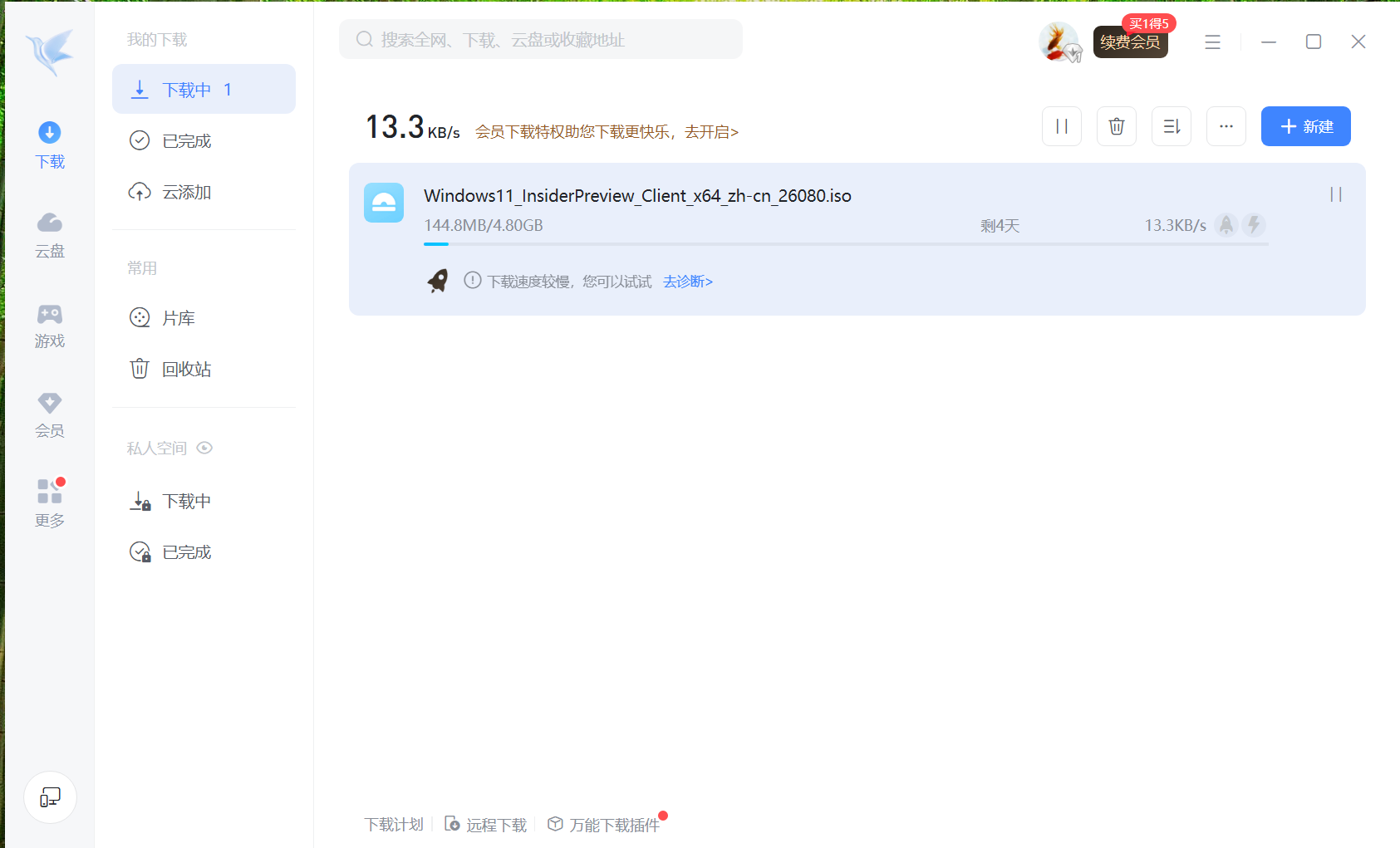Click the device screen icon at bottom-left
The image size is (1400, 848).
50,797
